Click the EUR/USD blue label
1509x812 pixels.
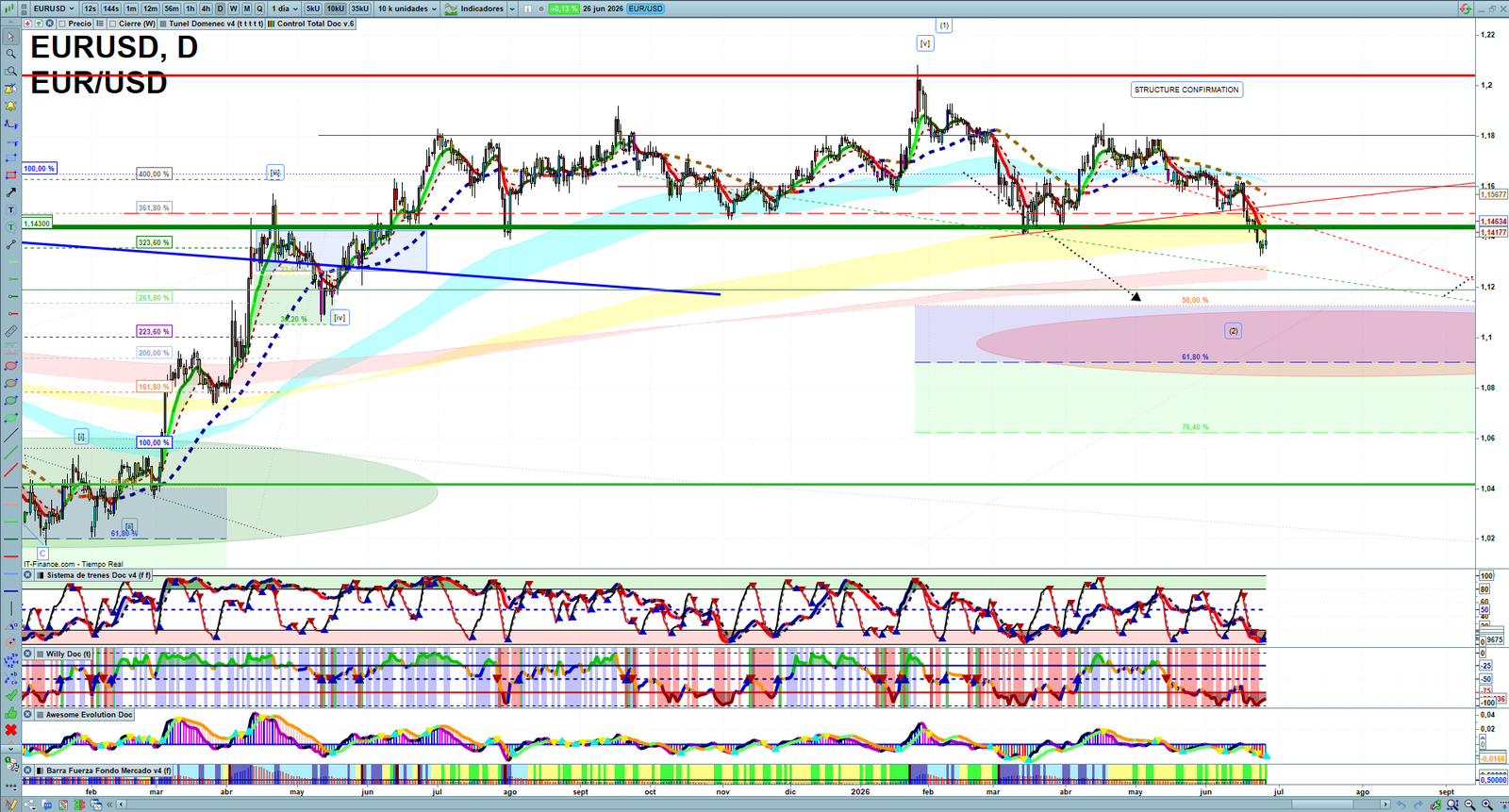645,8
